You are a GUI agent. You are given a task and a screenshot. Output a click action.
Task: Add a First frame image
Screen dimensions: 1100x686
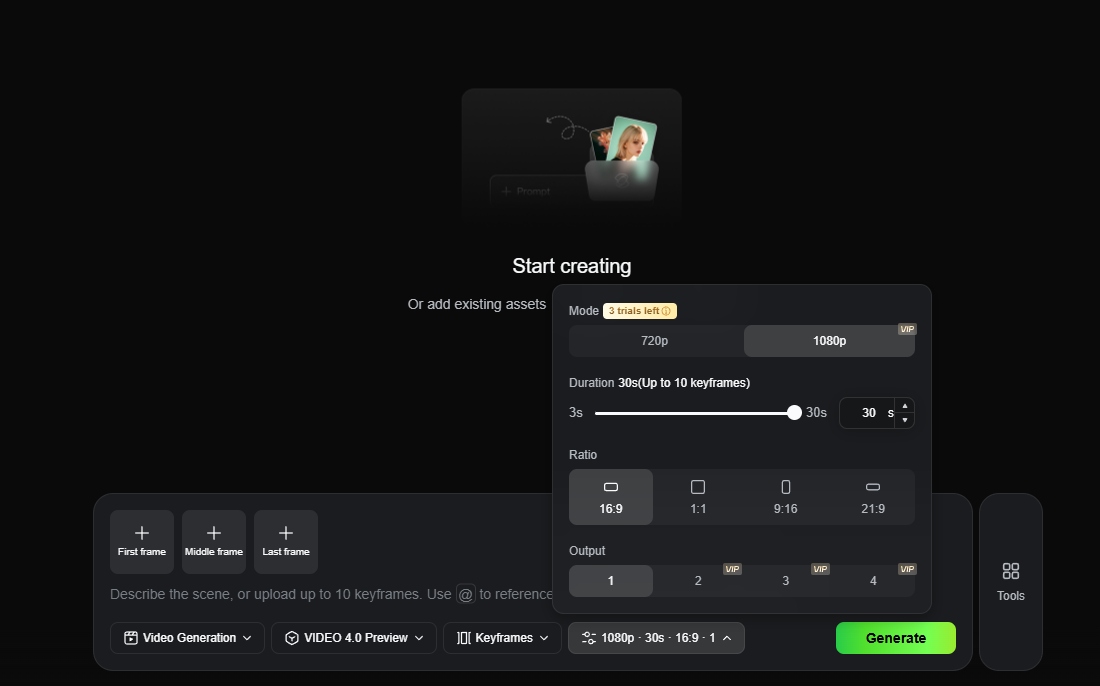142,542
